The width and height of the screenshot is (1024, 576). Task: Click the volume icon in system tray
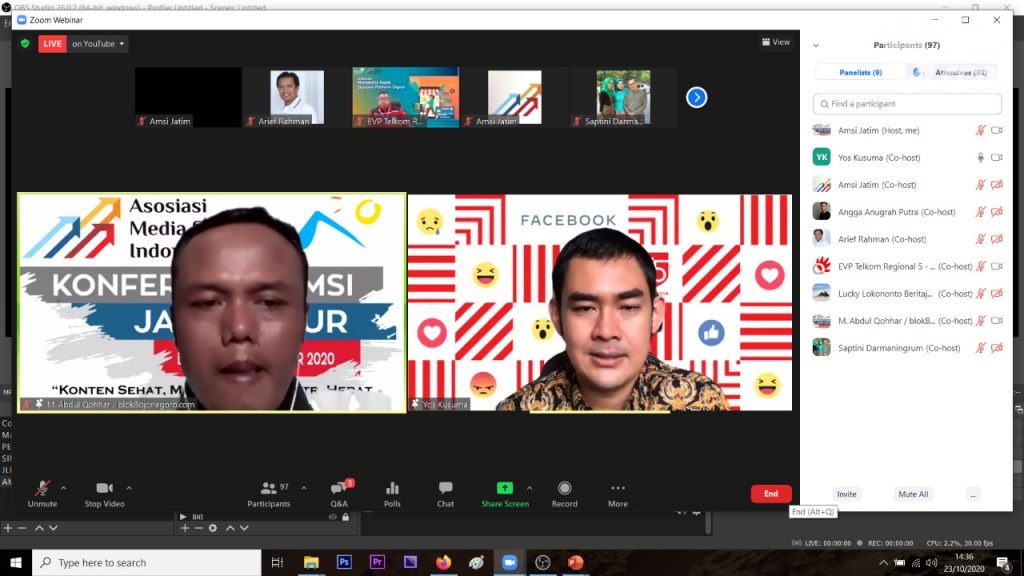point(931,562)
